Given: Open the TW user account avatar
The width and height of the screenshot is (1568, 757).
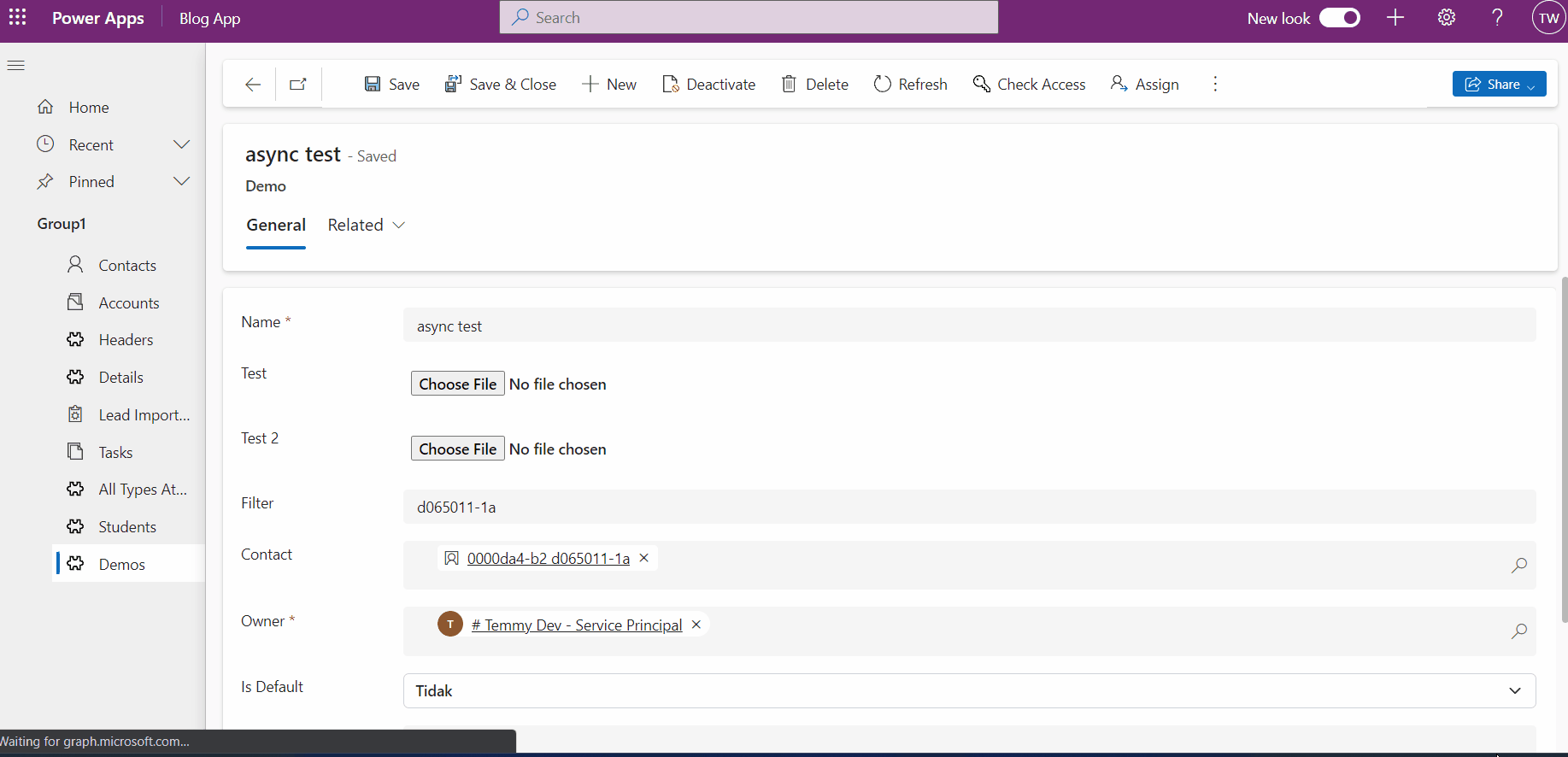Looking at the screenshot, I should tap(1548, 18).
